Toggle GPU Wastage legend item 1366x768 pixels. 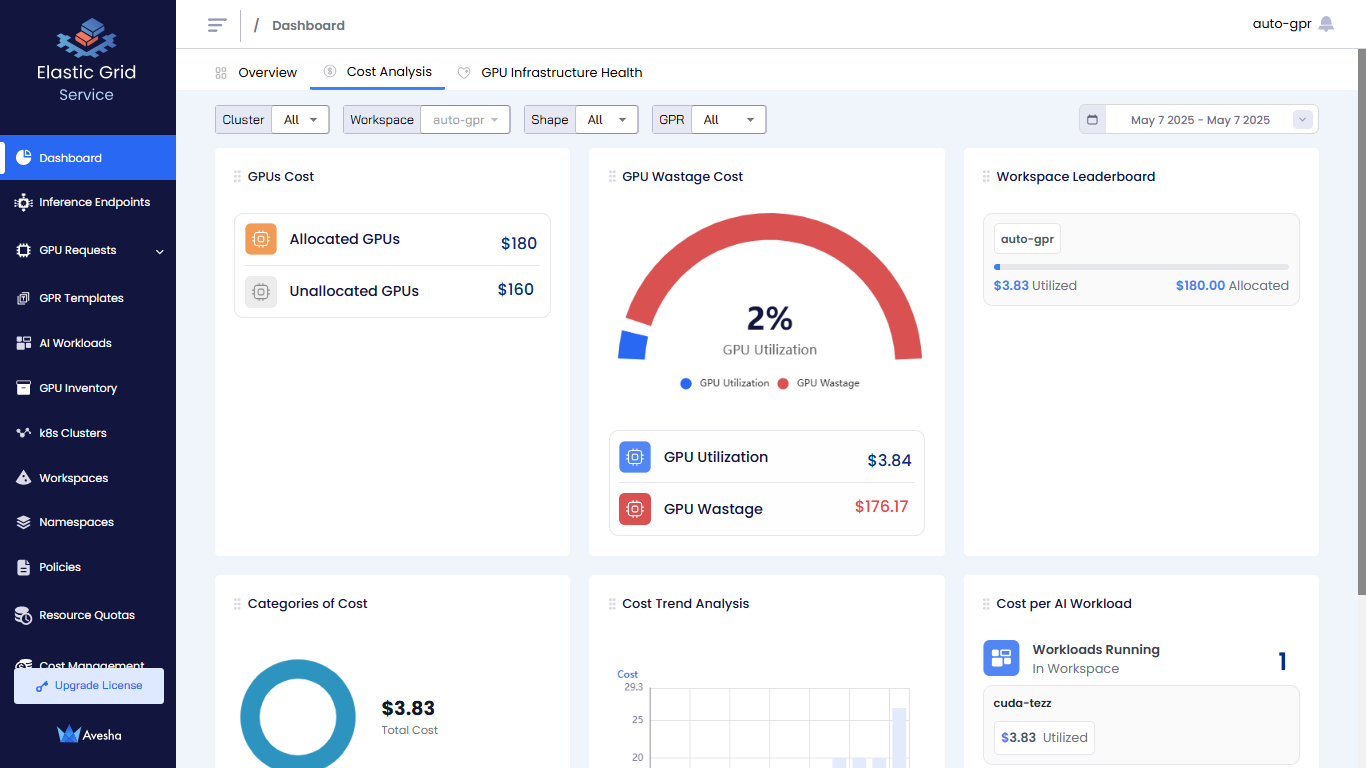[x=818, y=383]
